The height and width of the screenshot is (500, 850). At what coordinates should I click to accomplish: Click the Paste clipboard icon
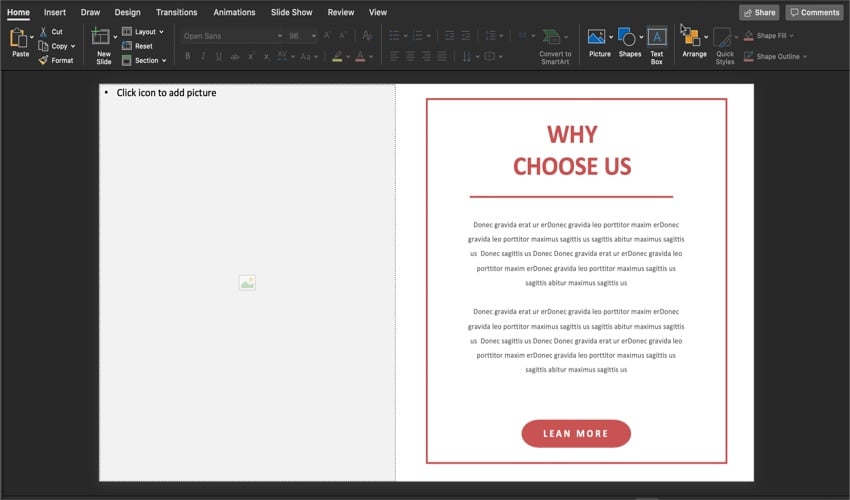pyautogui.click(x=19, y=39)
